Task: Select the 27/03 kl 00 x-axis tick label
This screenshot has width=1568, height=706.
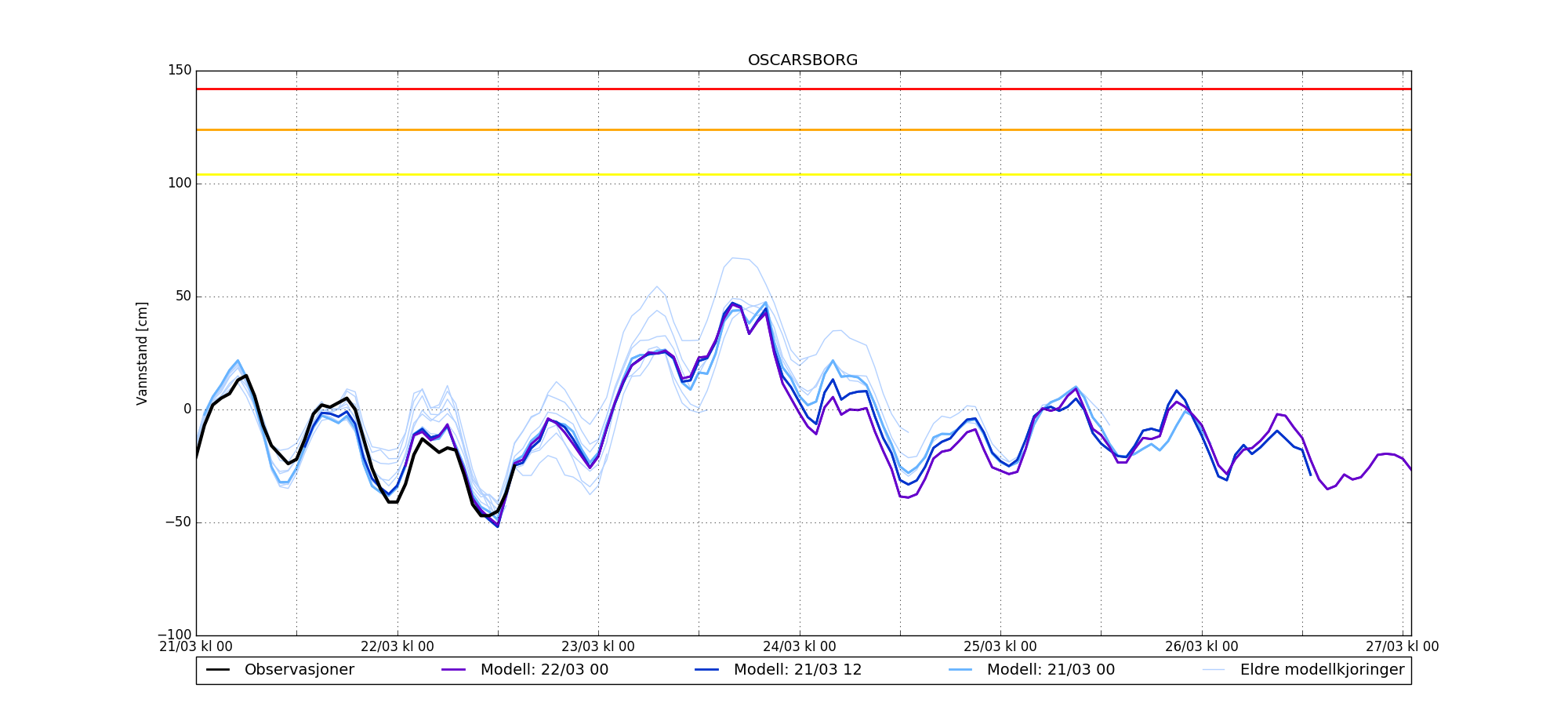Action: tap(1402, 646)
